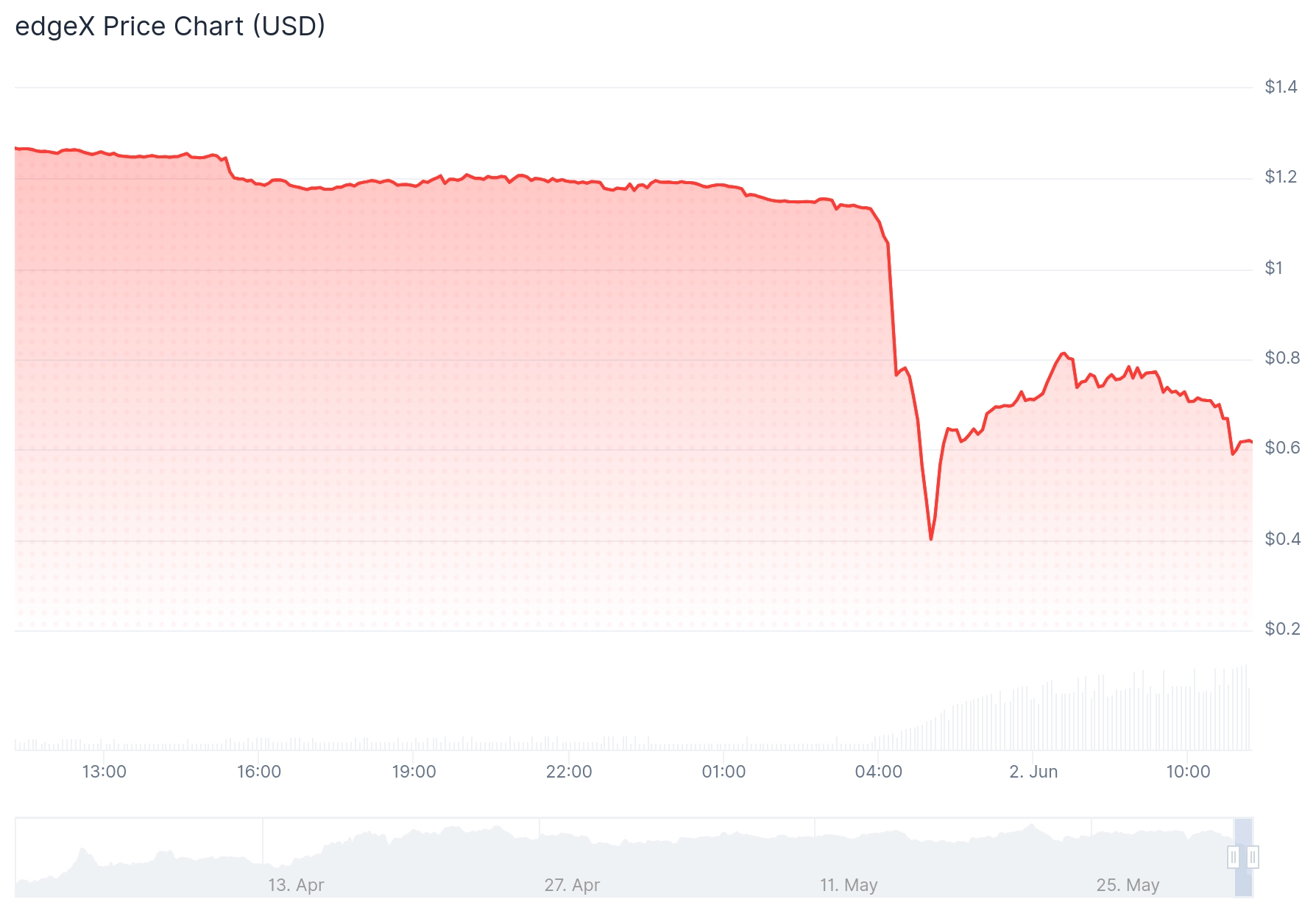The height and width of the screenshot is (919, 1316).
Task: Click the 19:00 time axis label
Action: click(x=414, y=772)
